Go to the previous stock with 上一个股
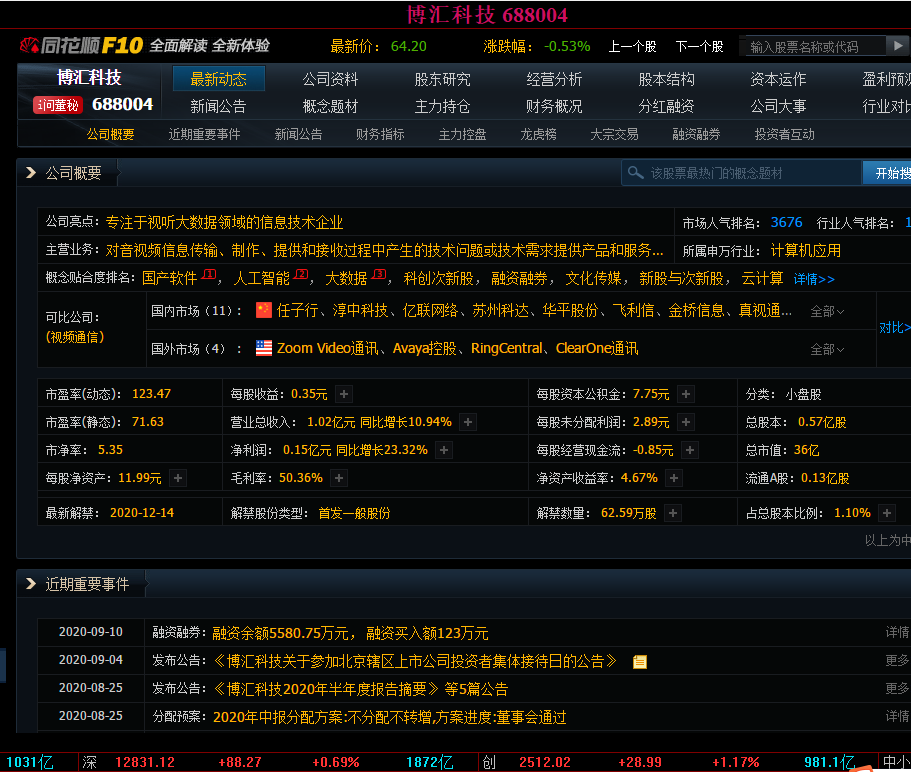The width and height of the screenshot is (911, 772). pyautogui.click(x=632, y=46)
